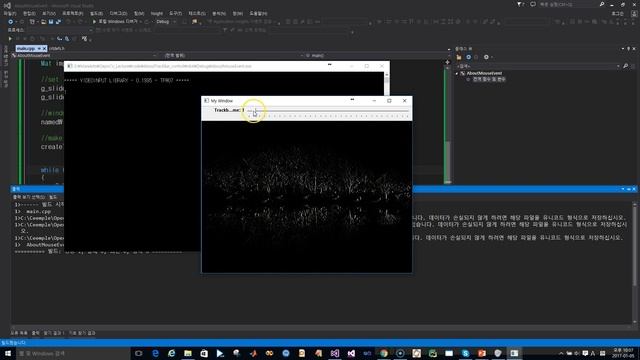Click the navigate backward circular toolbar icon
This screenshot has height=360, width=640.
pos(11,22)
